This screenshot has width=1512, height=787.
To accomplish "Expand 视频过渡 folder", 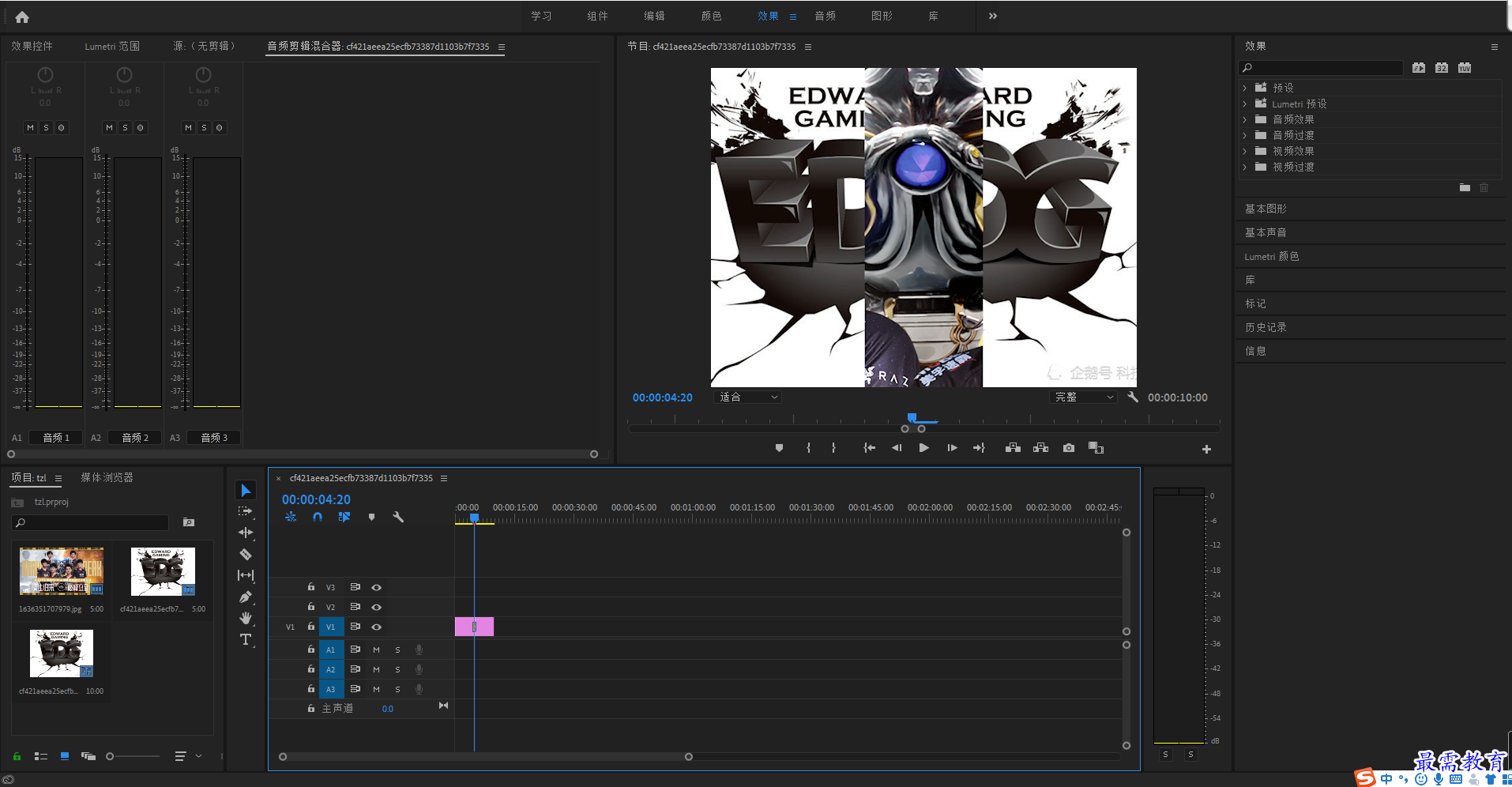I will click(x=1245, y=167).
